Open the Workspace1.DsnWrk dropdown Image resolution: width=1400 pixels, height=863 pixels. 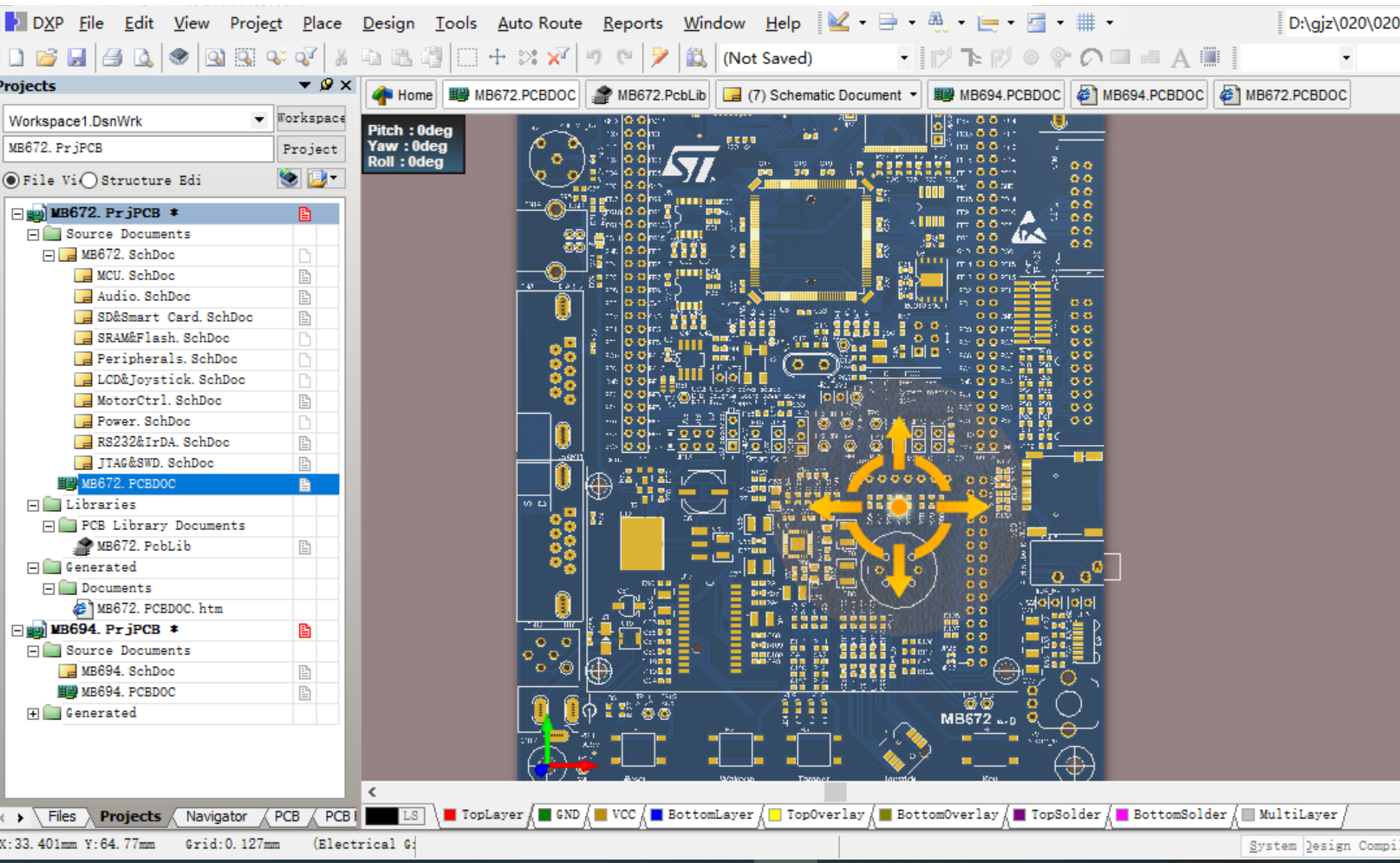pyautogui.click(x=258, y=120)
